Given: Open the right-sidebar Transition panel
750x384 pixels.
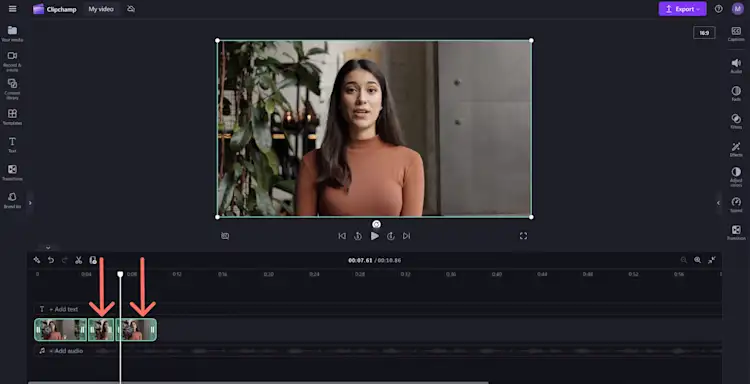Looking at the screenshot, I should pyautogui.click(x=736, y=232).
